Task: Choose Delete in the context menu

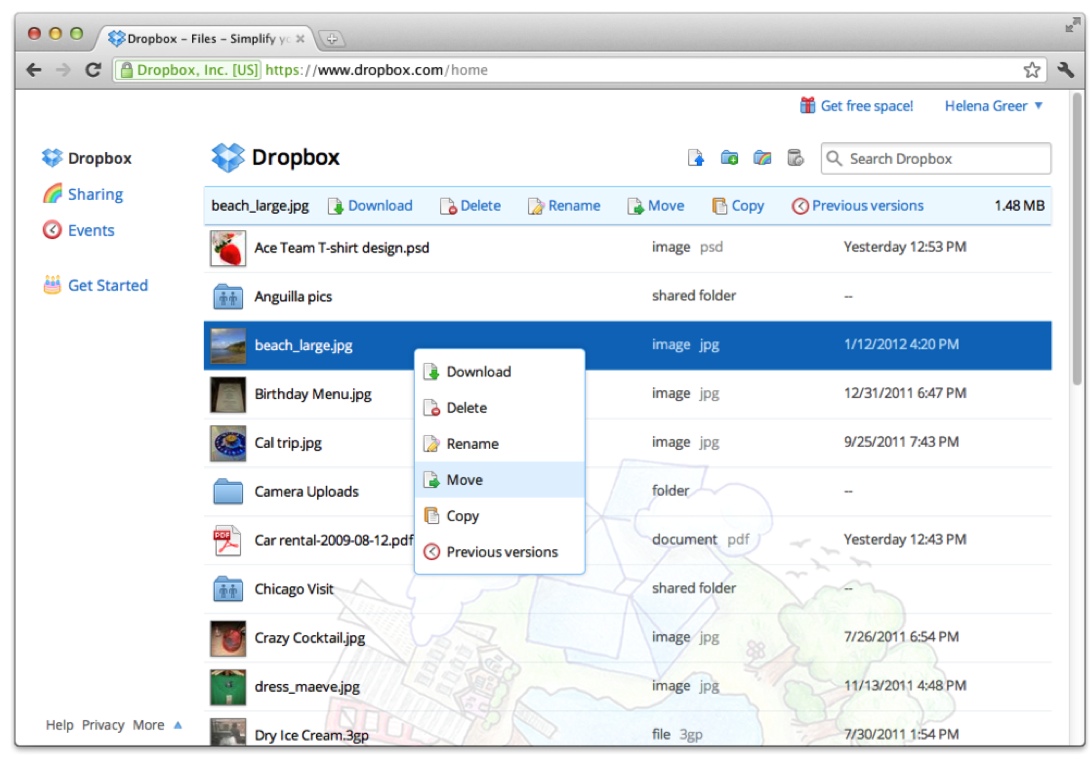Action: 499,408
